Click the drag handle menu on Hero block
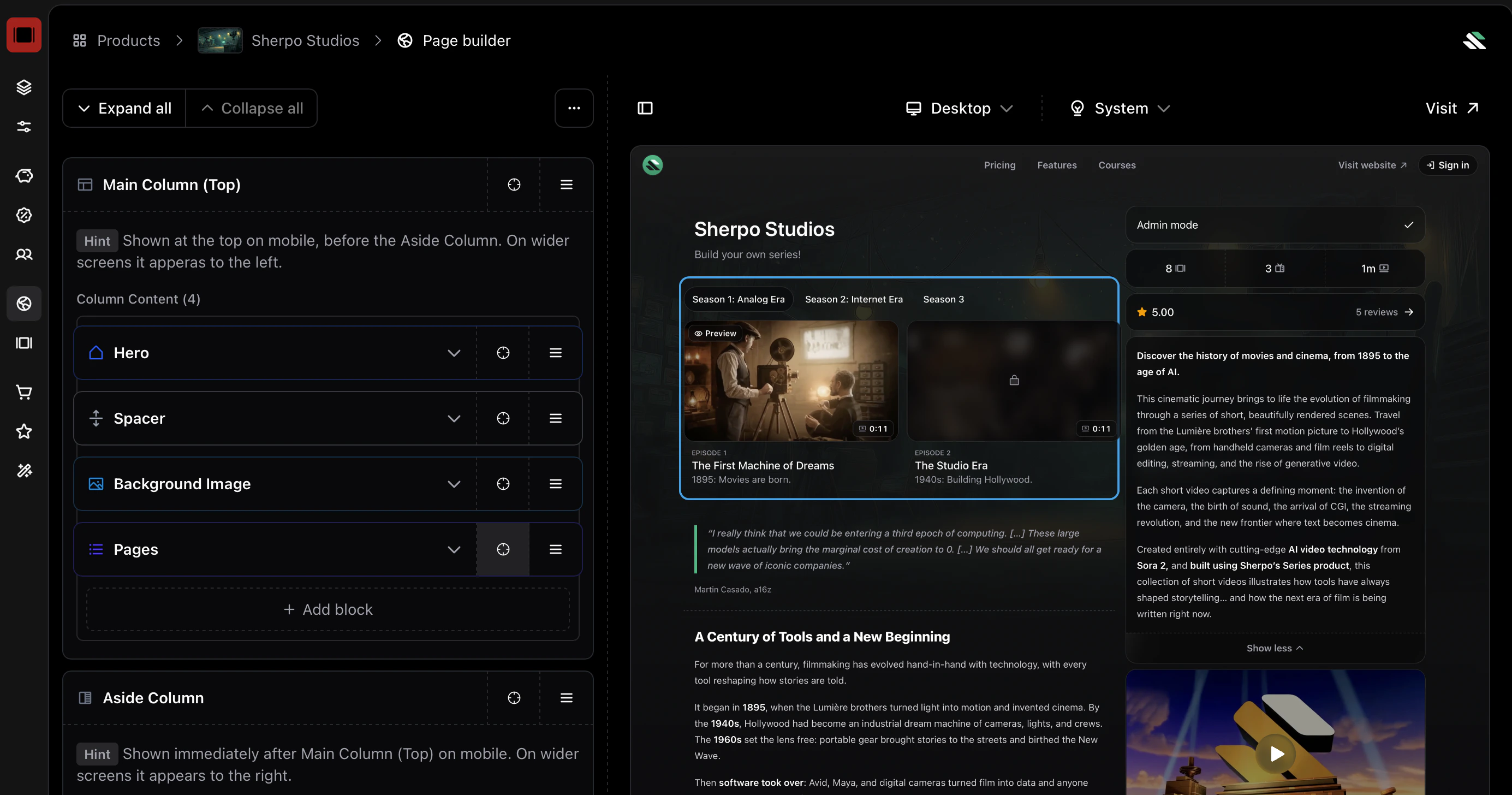The height and width of the screenshot is (795, 1512). tap(555, 353)
